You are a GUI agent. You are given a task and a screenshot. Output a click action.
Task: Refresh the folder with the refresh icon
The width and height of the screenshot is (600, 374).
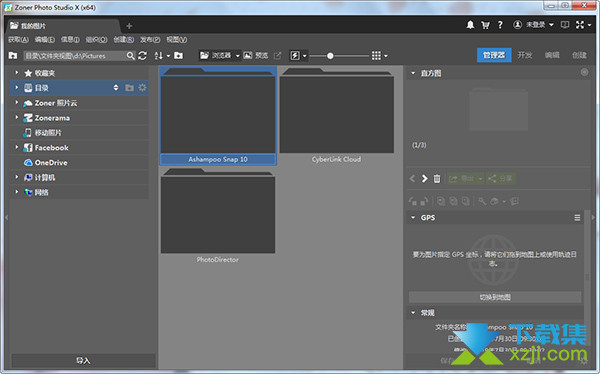(142, 56)
